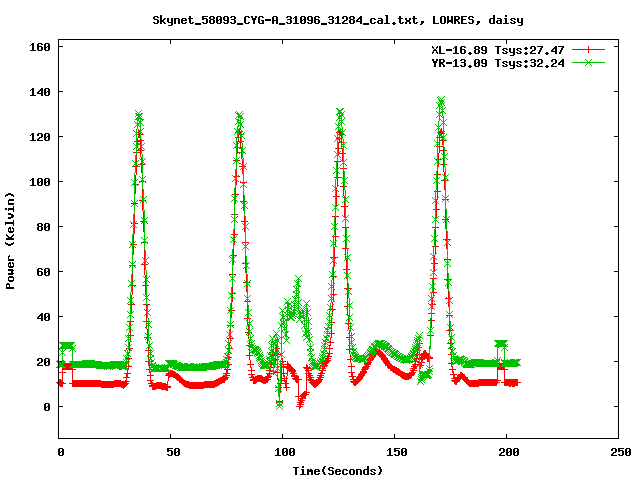The width and height of the screenshot is (640, 480).
Task: Click the YR-13.09 Tsys:32.24 legend label
Action: tap(498, 63)
